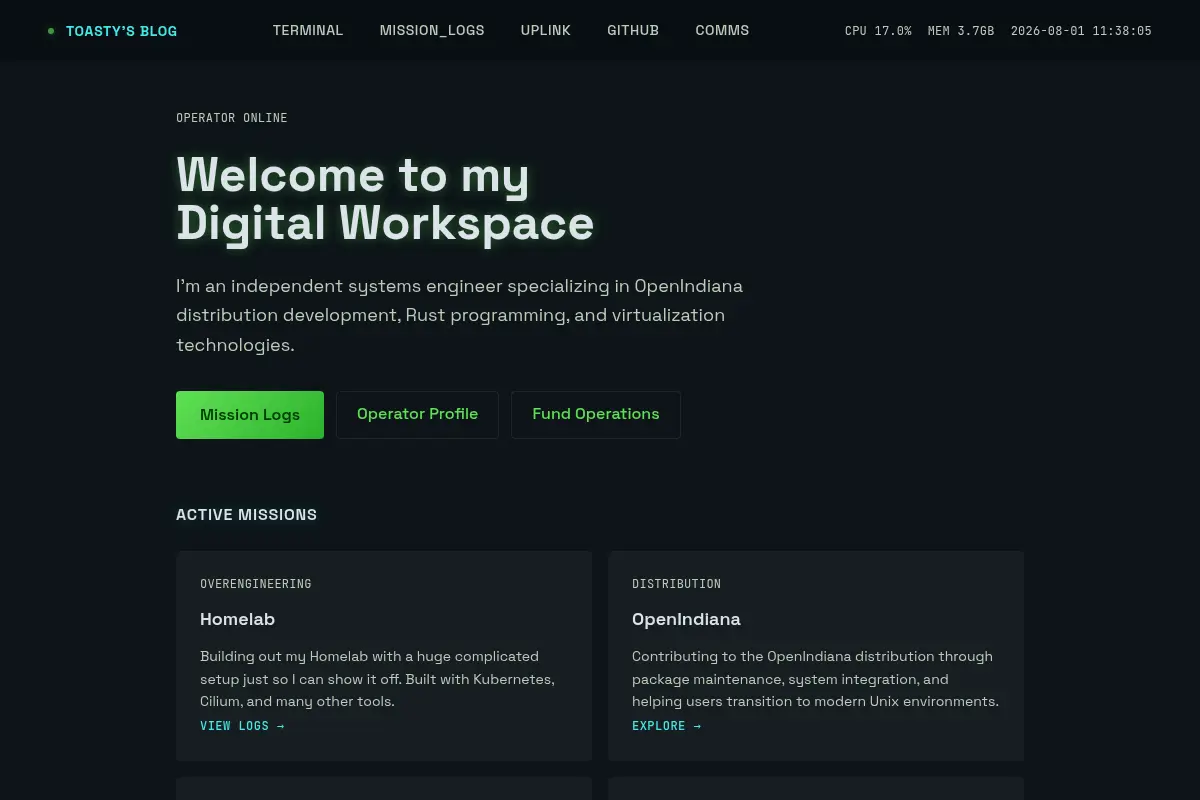Click the Homelab description mentioning Kubernetes
The image size is (1200, 800).
pyautogui.click(x=377, y=679)
